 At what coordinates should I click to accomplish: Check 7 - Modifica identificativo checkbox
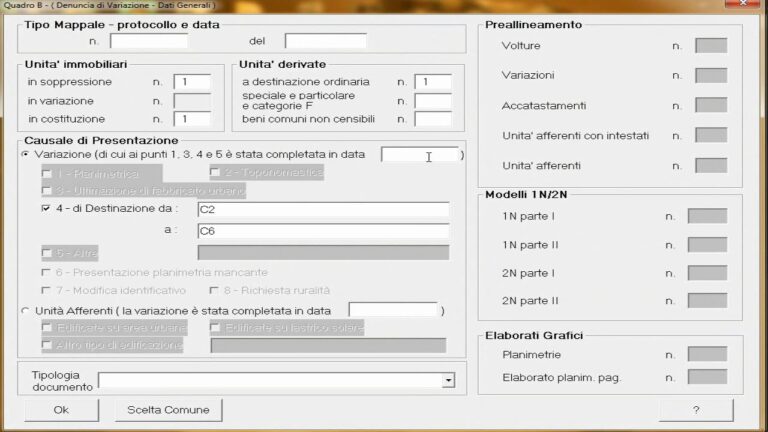point(46,290)
